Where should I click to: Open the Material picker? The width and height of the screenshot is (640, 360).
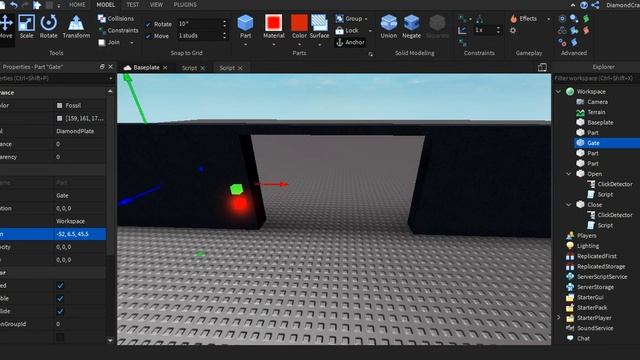[x=273, y=27]
